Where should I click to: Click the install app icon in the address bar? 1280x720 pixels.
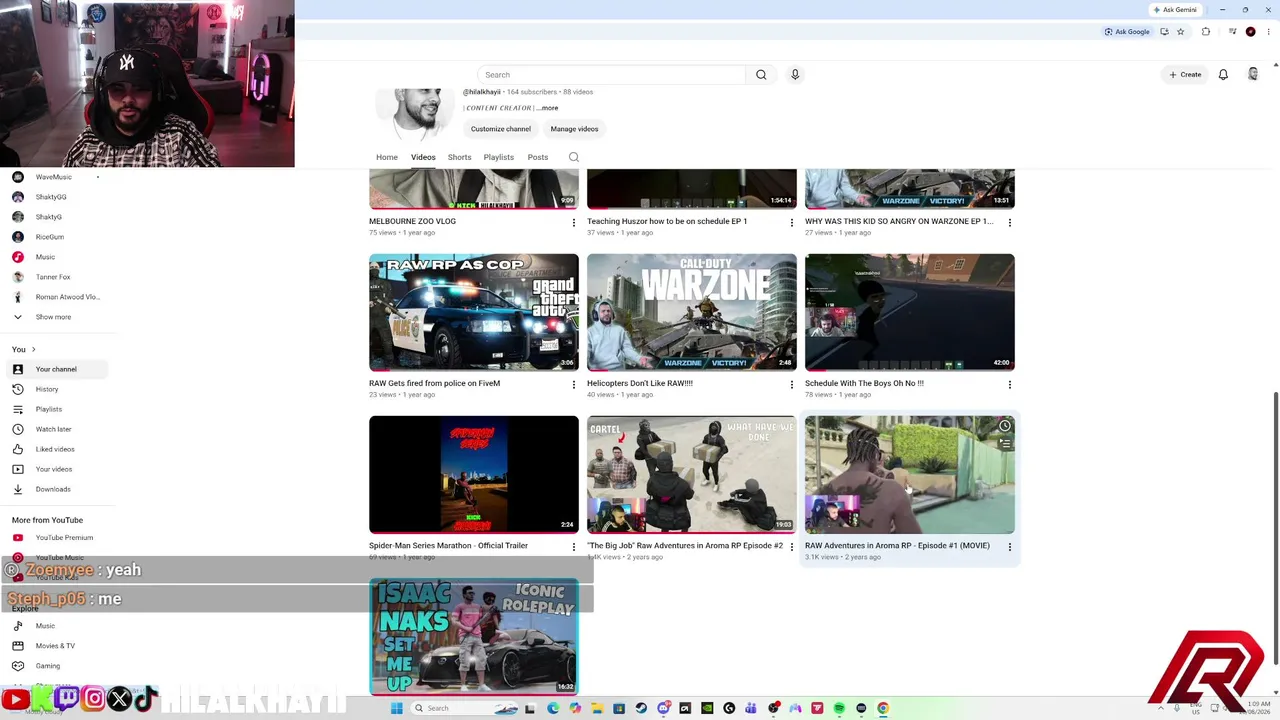(x=1164, y=32)
